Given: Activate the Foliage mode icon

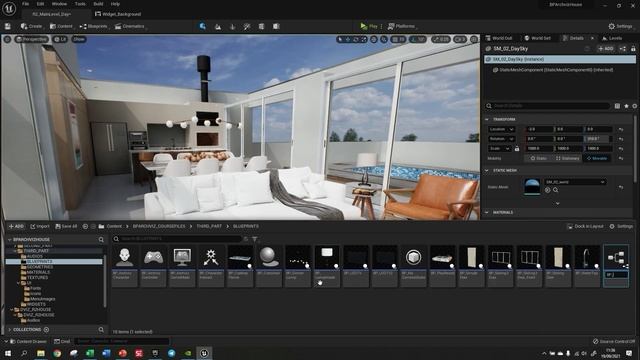Looking at the screenshot, I should click(232, 27).
